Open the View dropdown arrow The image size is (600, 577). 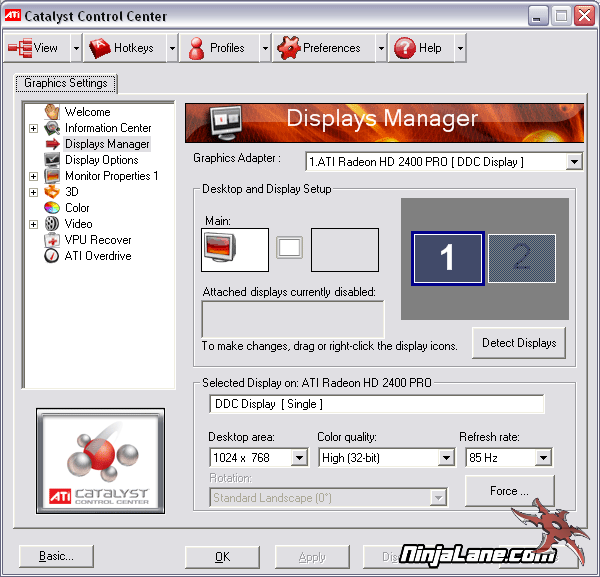click(77, 48)
